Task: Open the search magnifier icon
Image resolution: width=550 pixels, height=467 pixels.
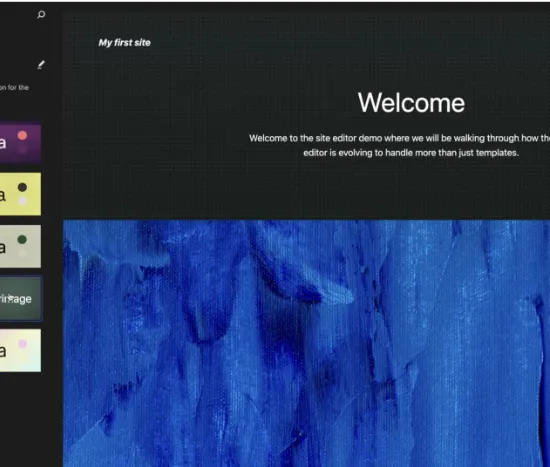Action: click(x=41, y=15)
